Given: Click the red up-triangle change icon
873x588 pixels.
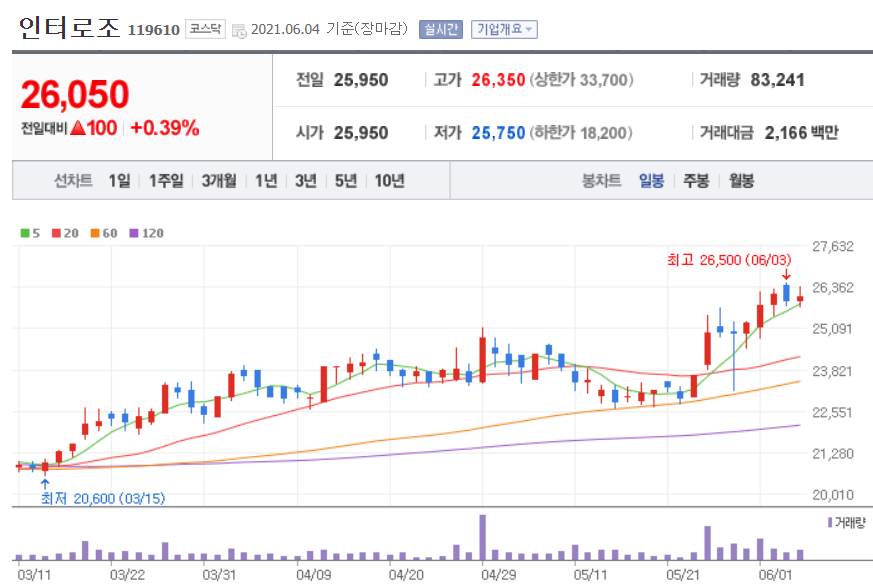Looking at the screenshot, I should click(79, 128).
